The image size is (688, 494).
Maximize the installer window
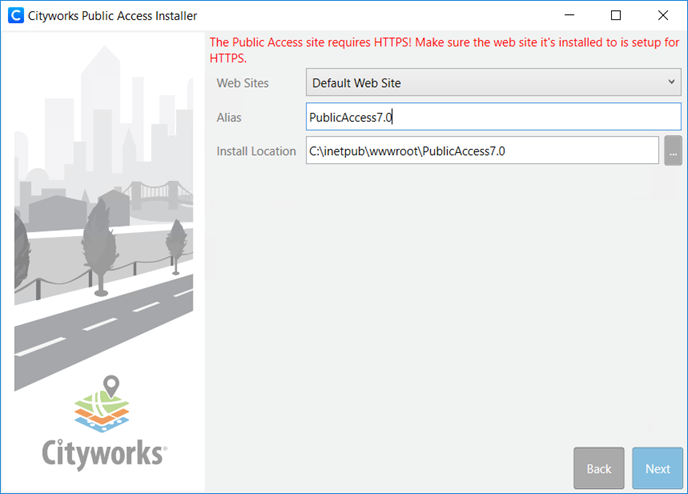click(615, 16)
